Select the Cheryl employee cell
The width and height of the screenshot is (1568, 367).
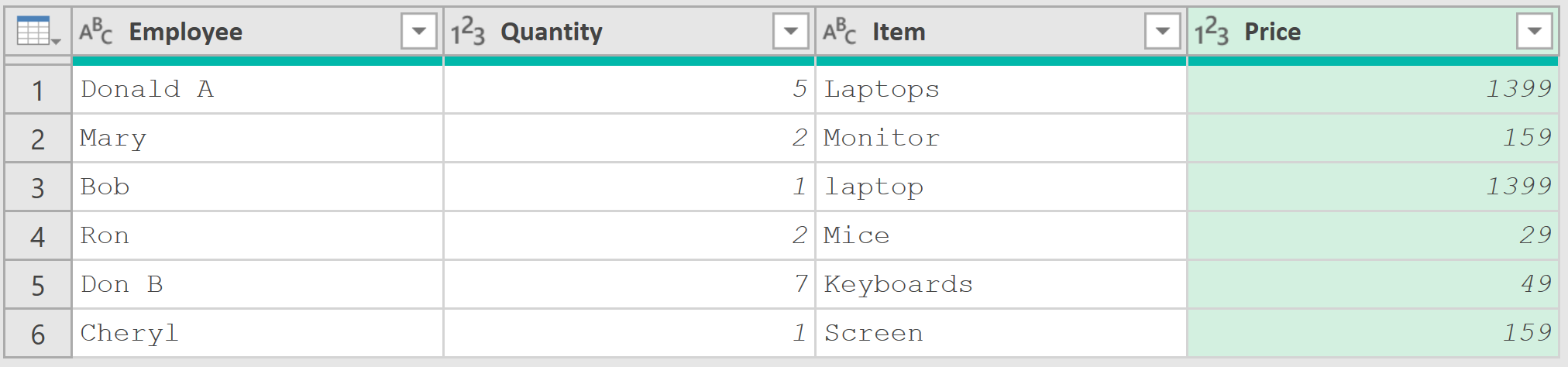point(257,334)
